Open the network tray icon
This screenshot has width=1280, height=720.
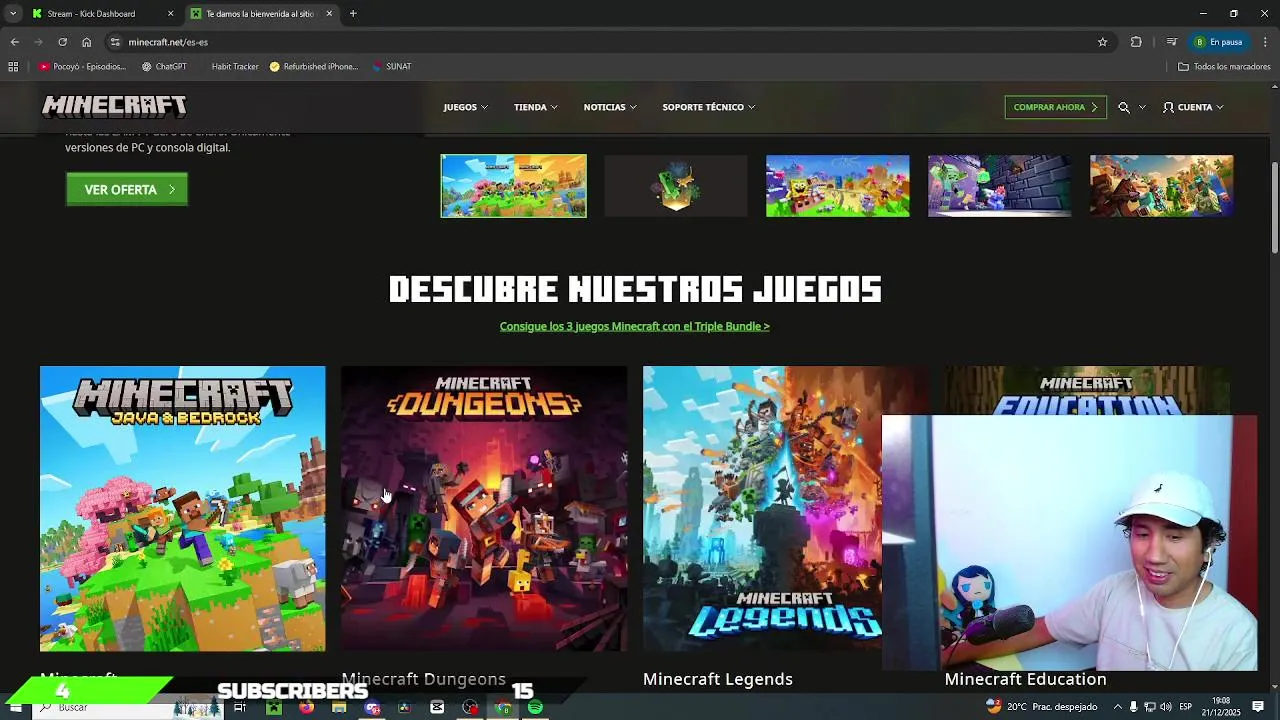coord(1150,707)
